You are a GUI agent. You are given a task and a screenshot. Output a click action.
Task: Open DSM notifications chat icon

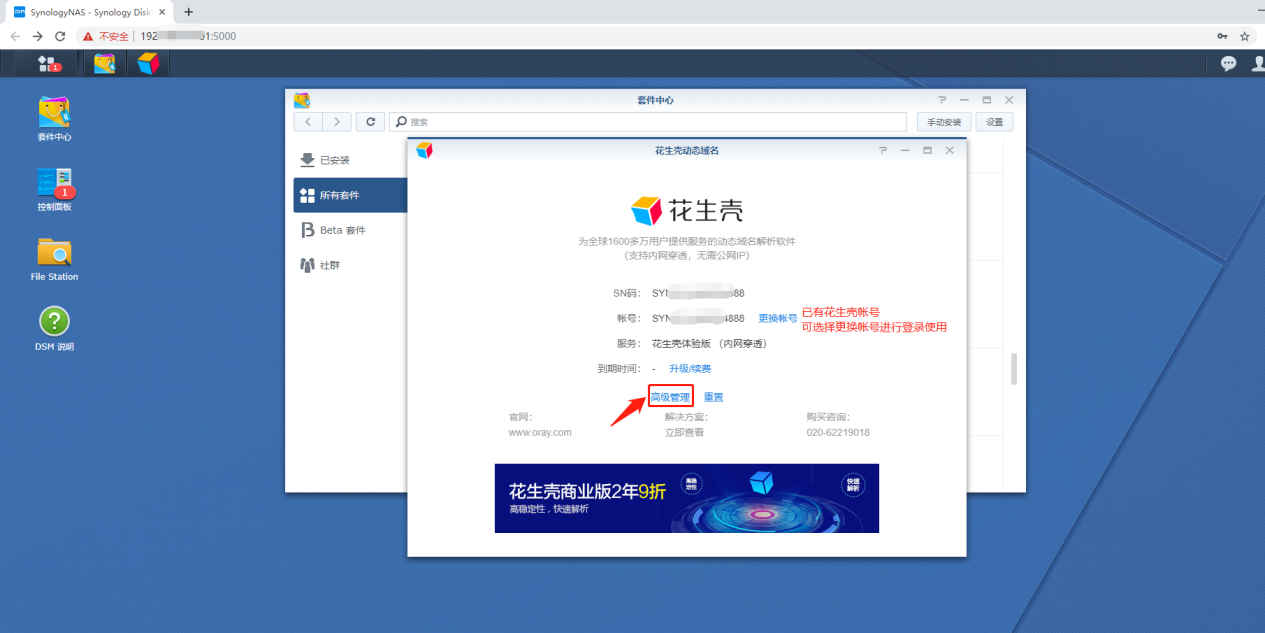(x=1228, y=63)
